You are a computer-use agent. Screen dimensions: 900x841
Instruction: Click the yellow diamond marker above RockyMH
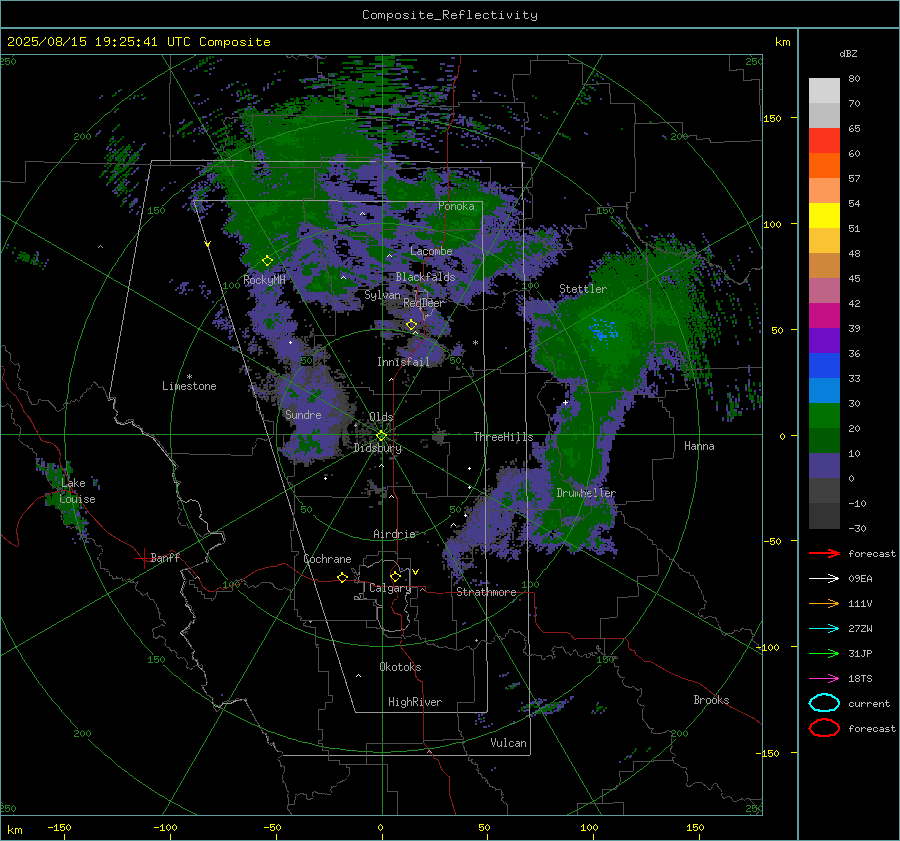[267, 261]
